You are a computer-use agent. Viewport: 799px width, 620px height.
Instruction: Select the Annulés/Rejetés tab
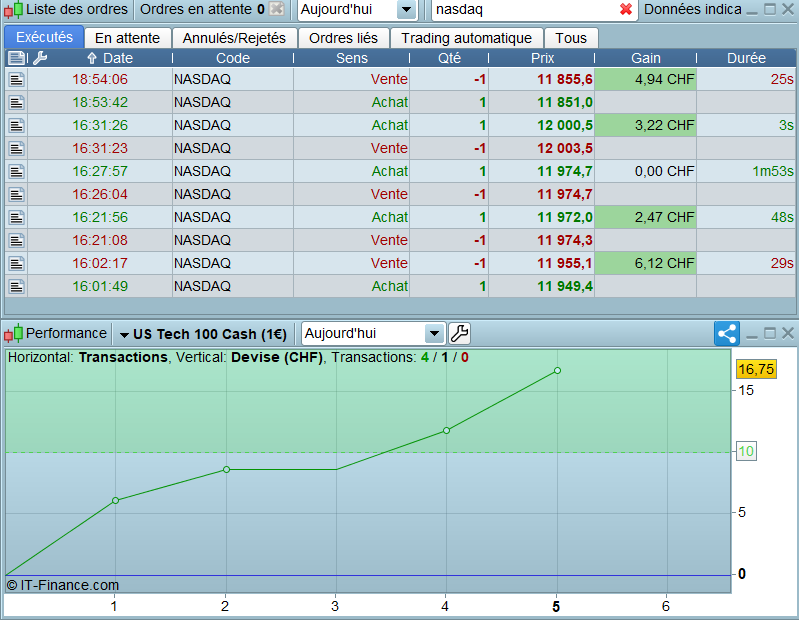click(x=234, y=38)
